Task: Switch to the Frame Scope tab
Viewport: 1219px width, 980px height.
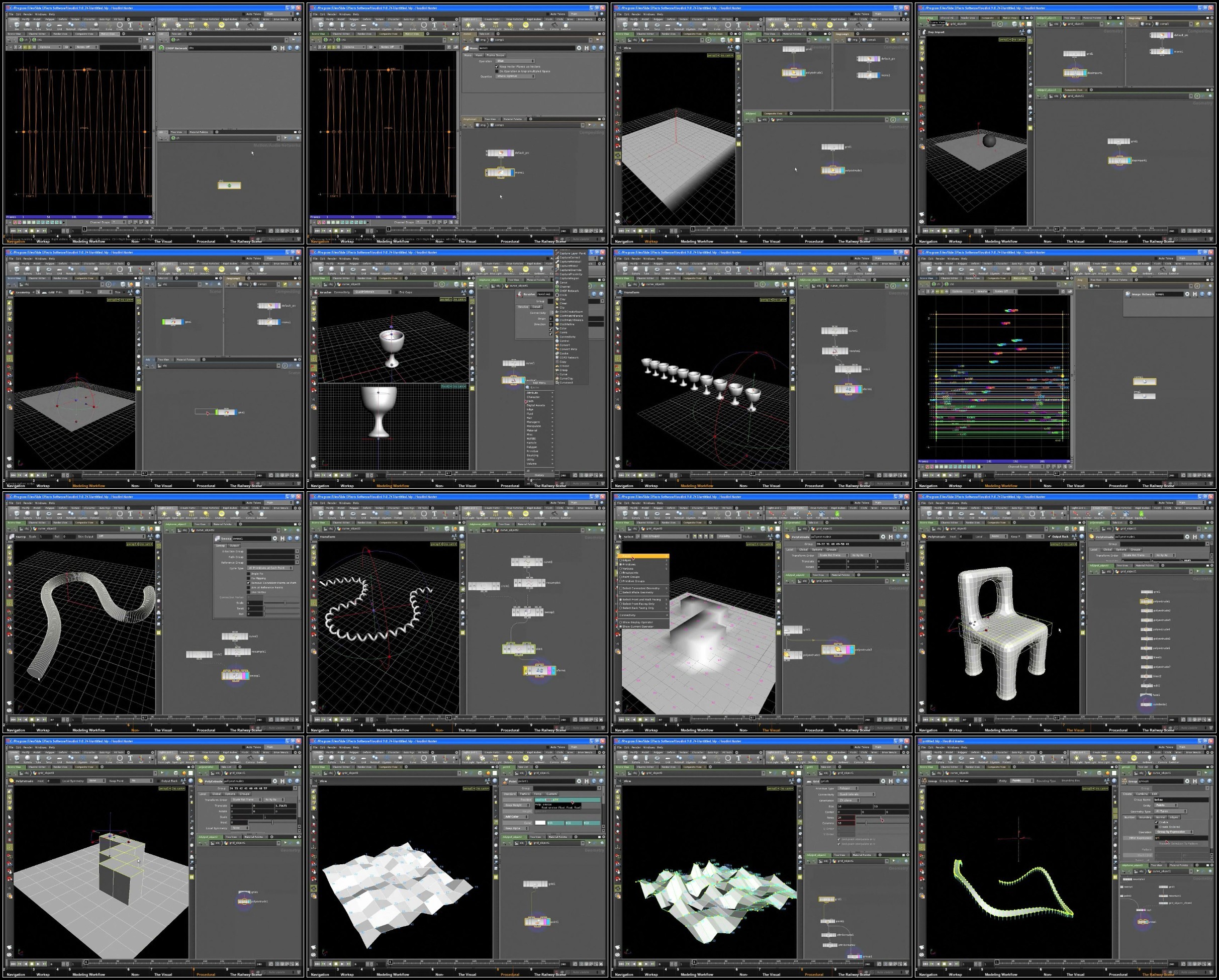Action: pyautogui.click(x=495, y=55)
